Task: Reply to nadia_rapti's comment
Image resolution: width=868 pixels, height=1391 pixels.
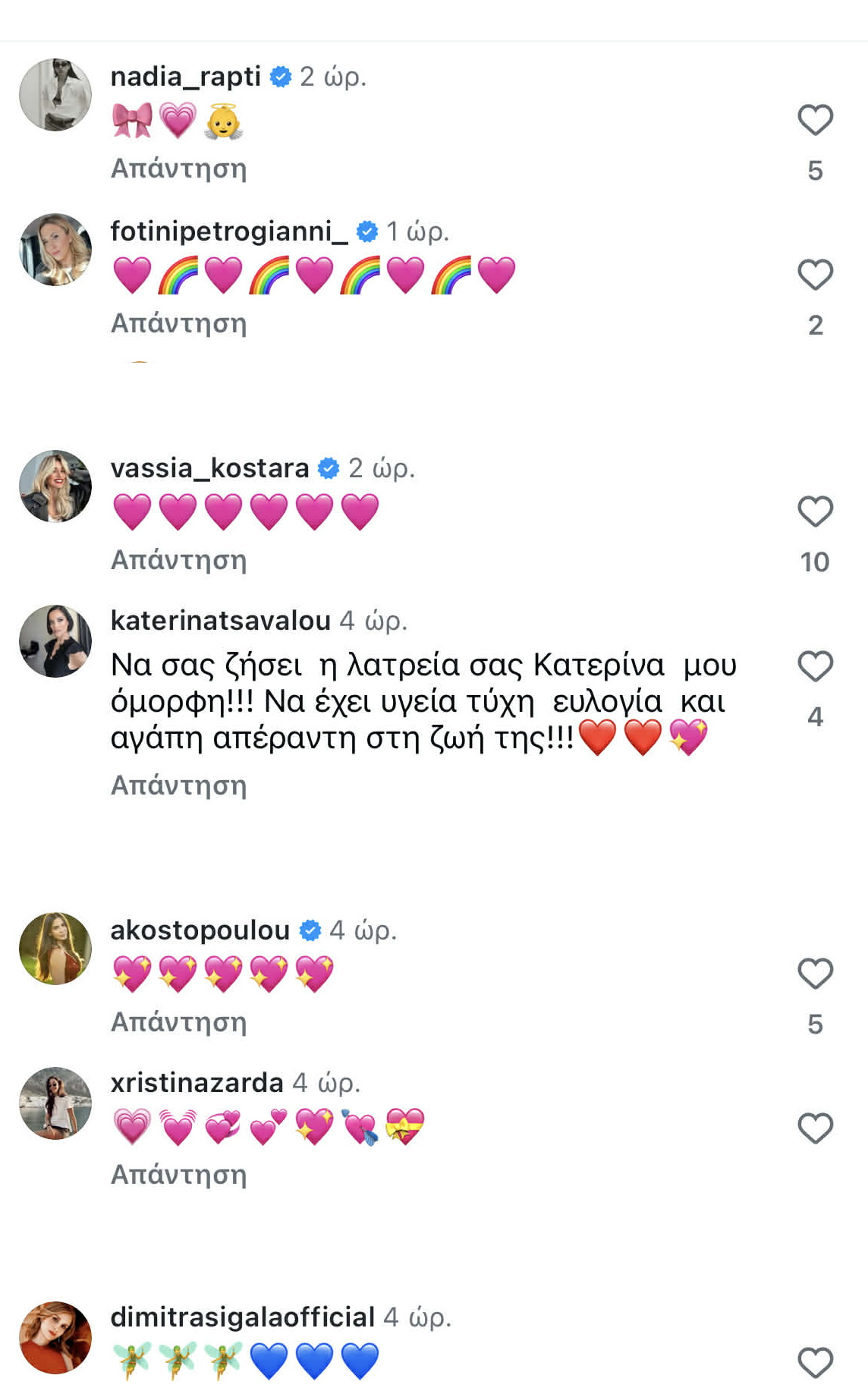Action: coord(179,168)
